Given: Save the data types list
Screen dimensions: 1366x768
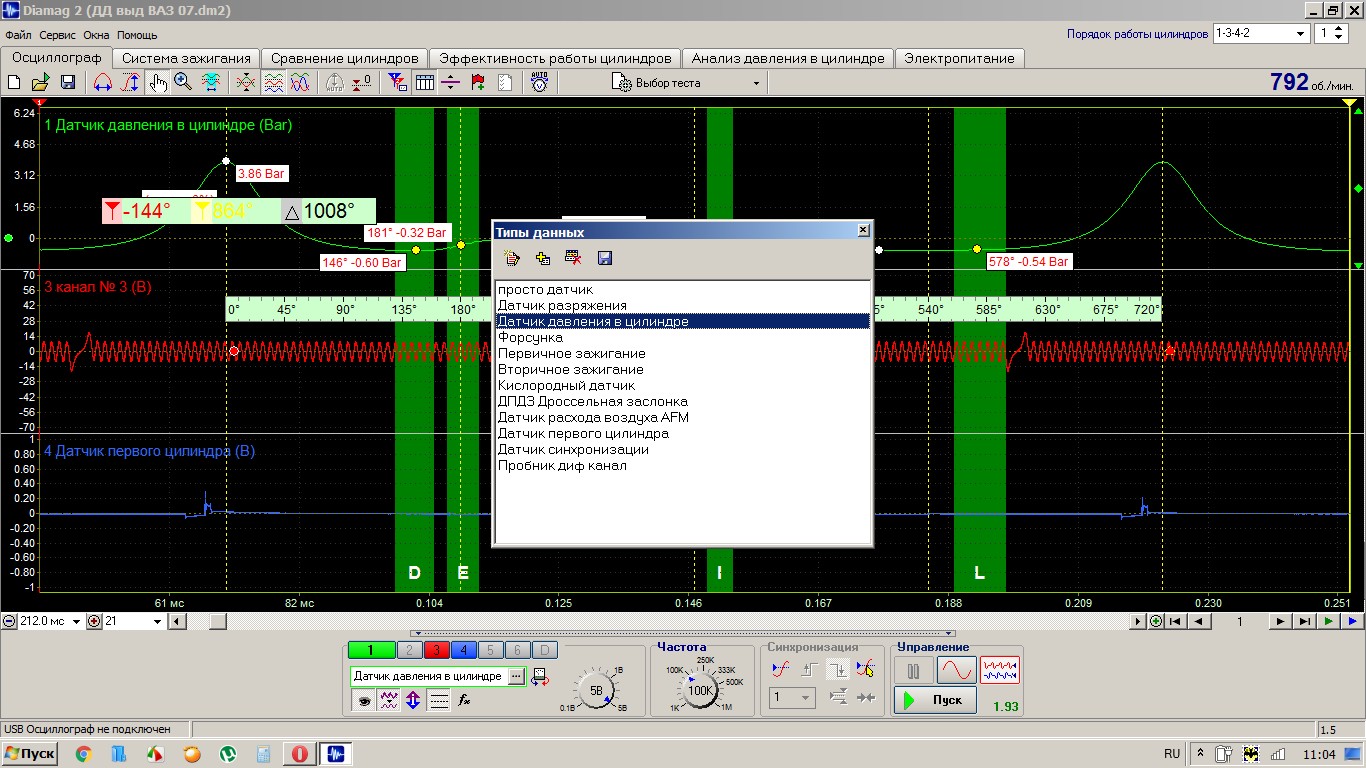Looking at the screenshot, I should click(x=604, y=258).
